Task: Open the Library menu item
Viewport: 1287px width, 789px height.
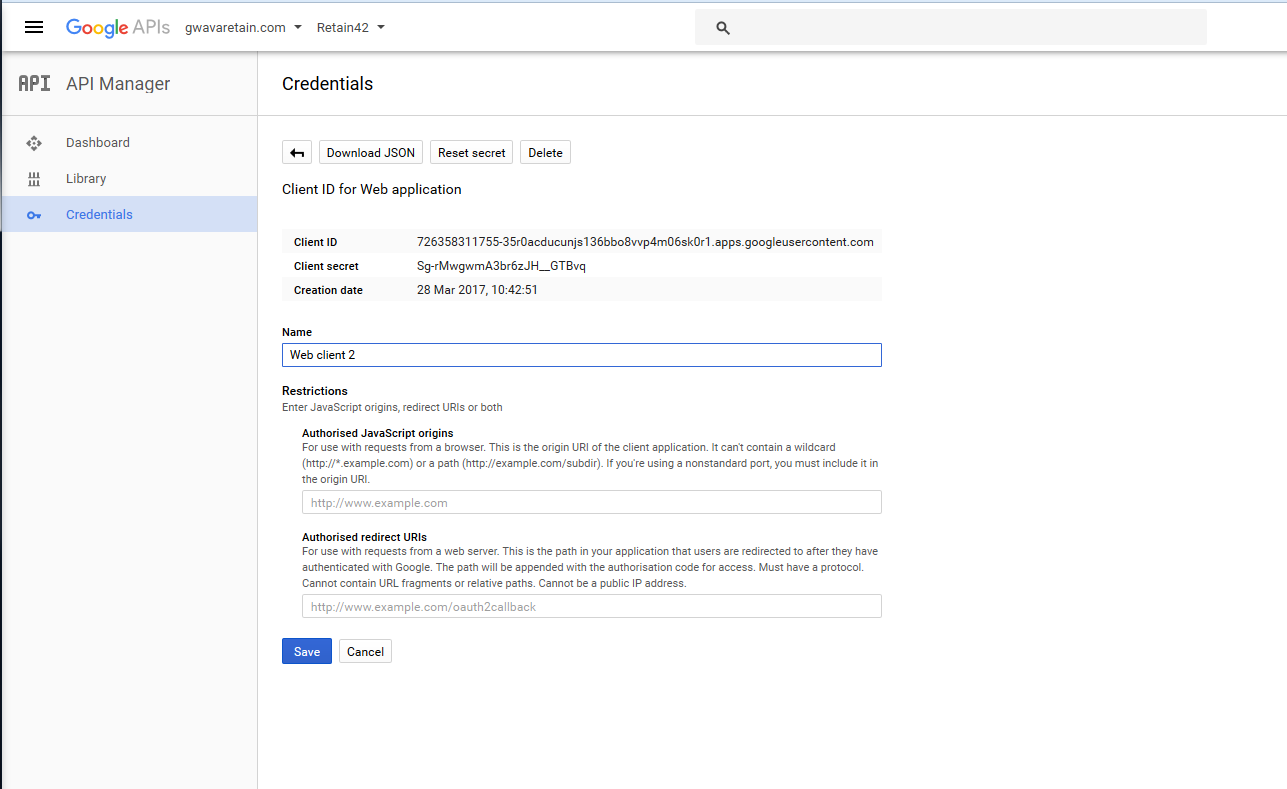Action: [86, 179]
